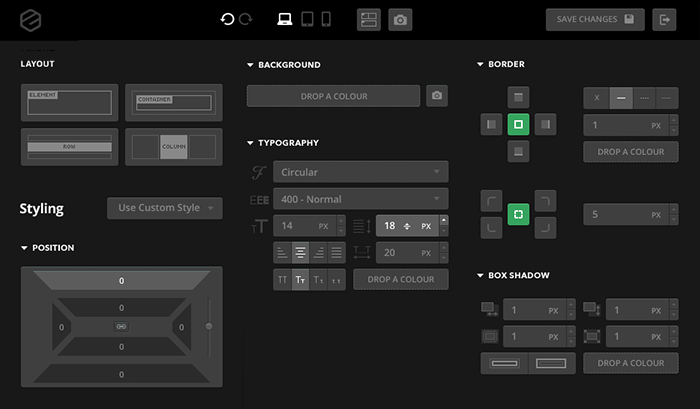This screenshot has width=700, height=409.
Task: Click background Drop a Colour box
Action: pos(333,96)
